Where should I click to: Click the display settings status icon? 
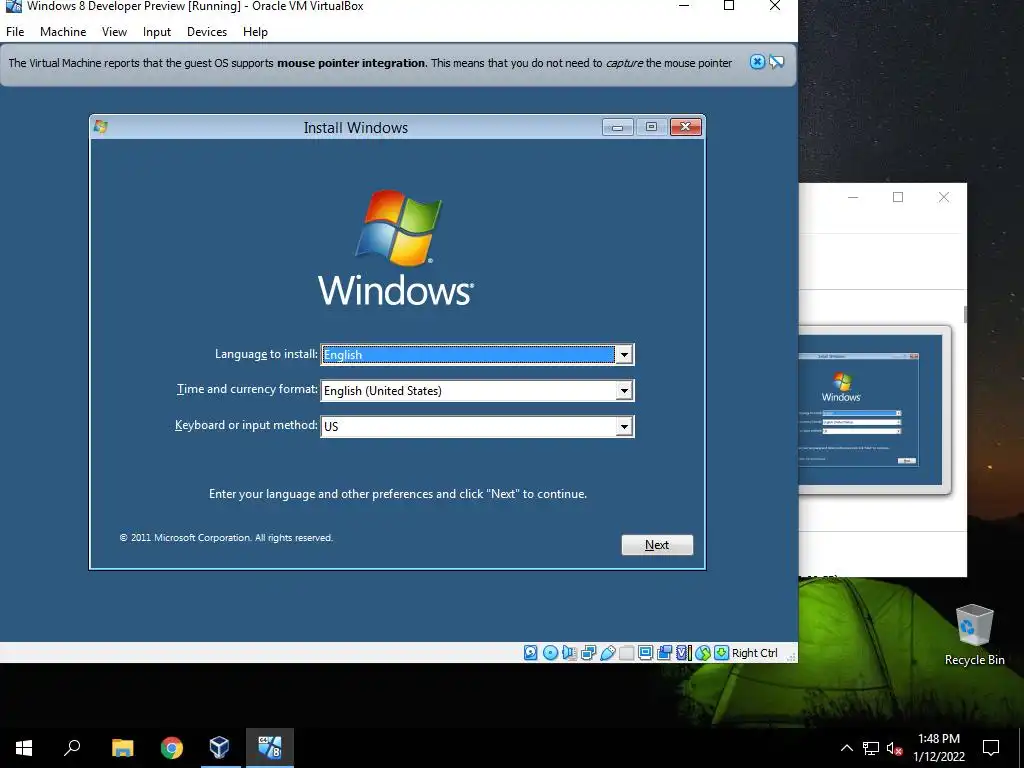point(645,652)
